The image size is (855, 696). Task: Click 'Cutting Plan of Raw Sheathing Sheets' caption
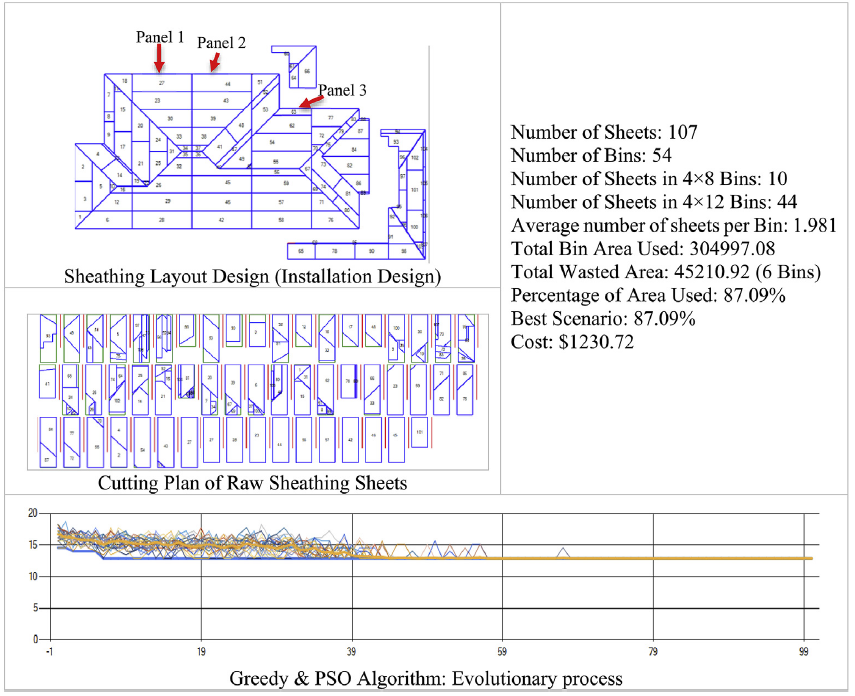tap(252, 484)
